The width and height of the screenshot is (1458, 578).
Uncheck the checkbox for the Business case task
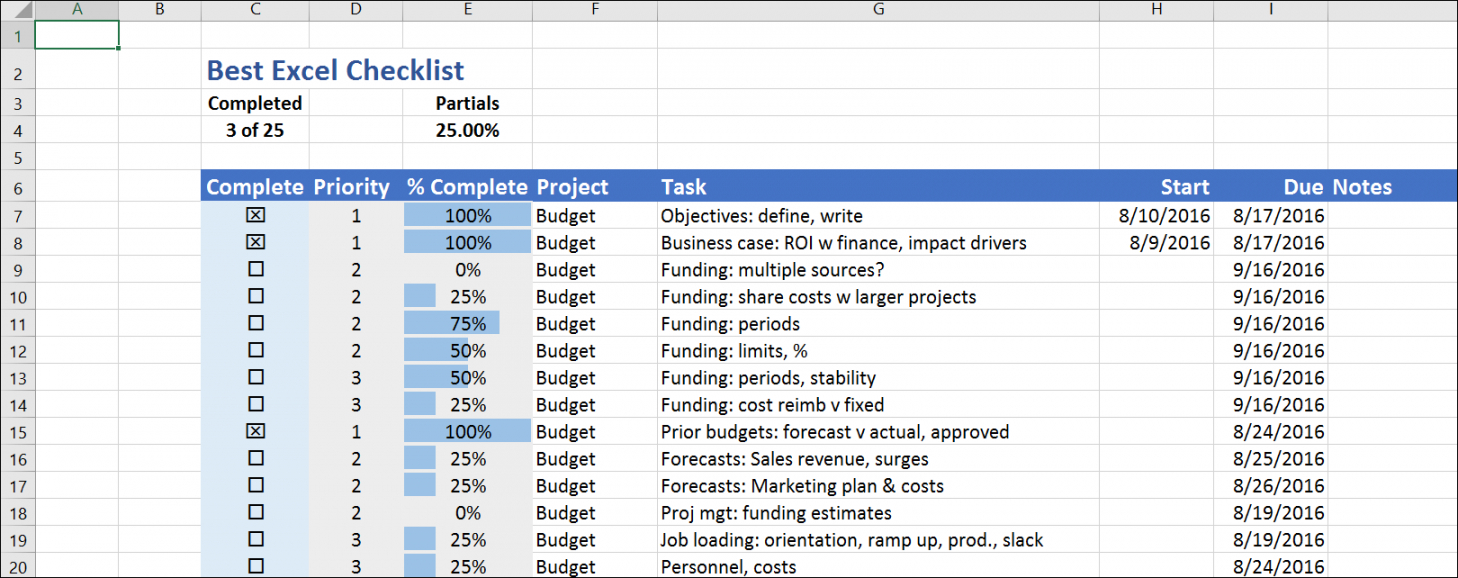click(255, 243)
